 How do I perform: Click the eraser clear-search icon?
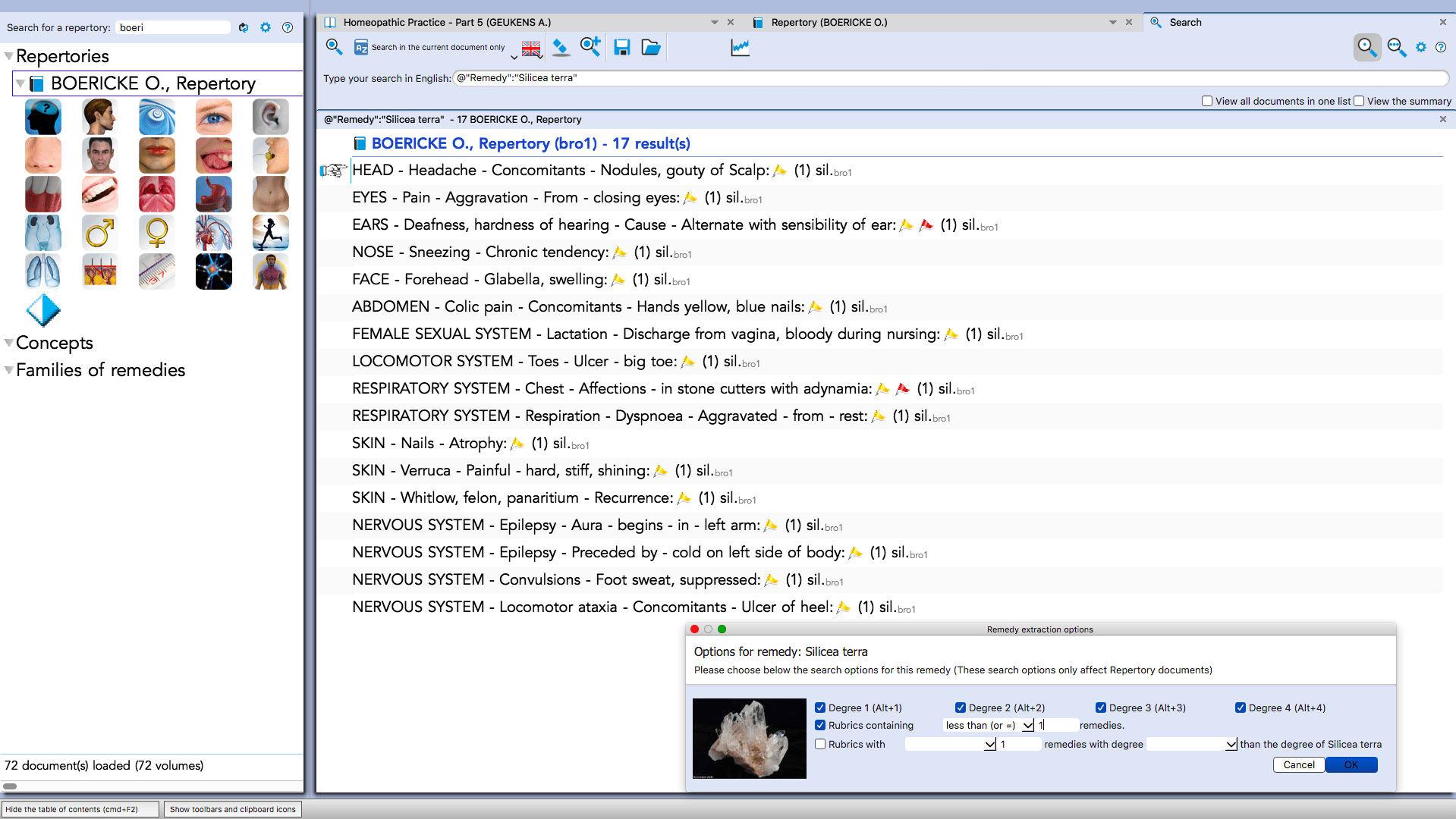561,47
